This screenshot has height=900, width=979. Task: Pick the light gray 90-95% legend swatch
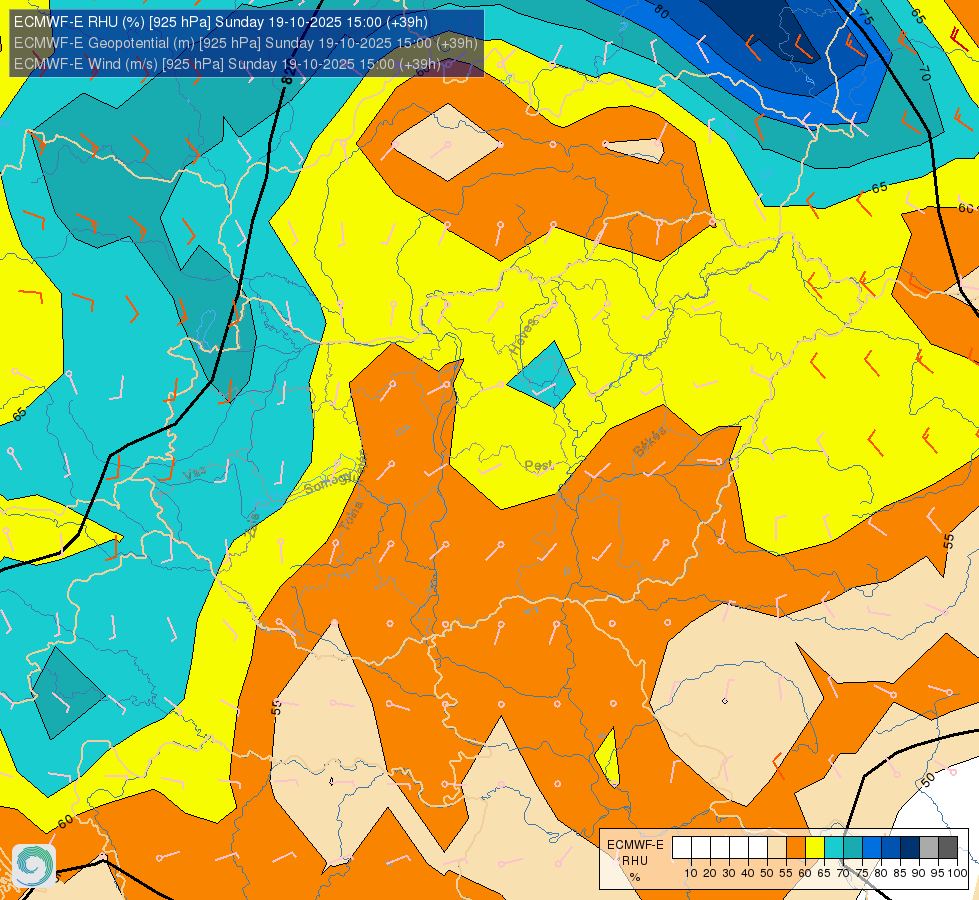click(x=929, y=848)
